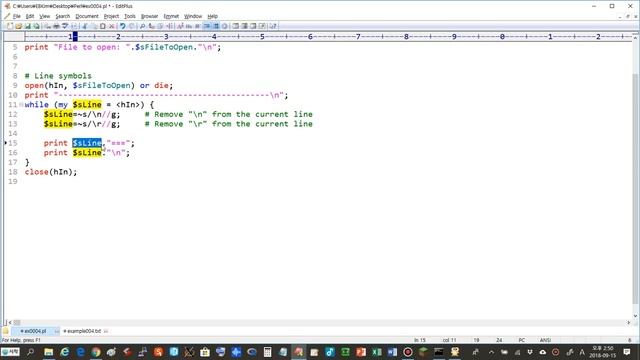The height and width of the screenshot is (360, 640).
Task: Click the Find magnifier toolbar icon
Action: pyautogui.click(x=142, y=26)
